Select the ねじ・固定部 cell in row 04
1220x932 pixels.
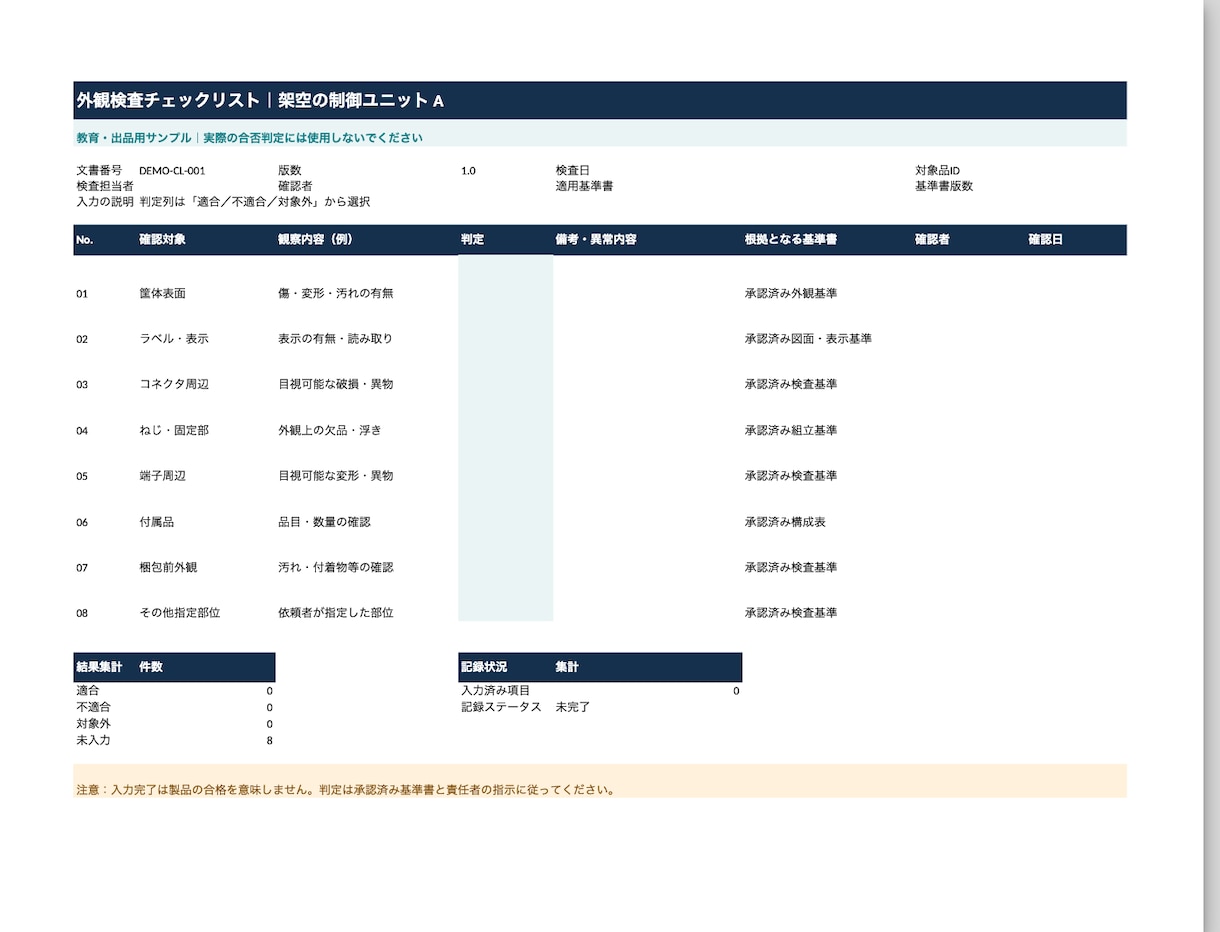pos(174,430)
